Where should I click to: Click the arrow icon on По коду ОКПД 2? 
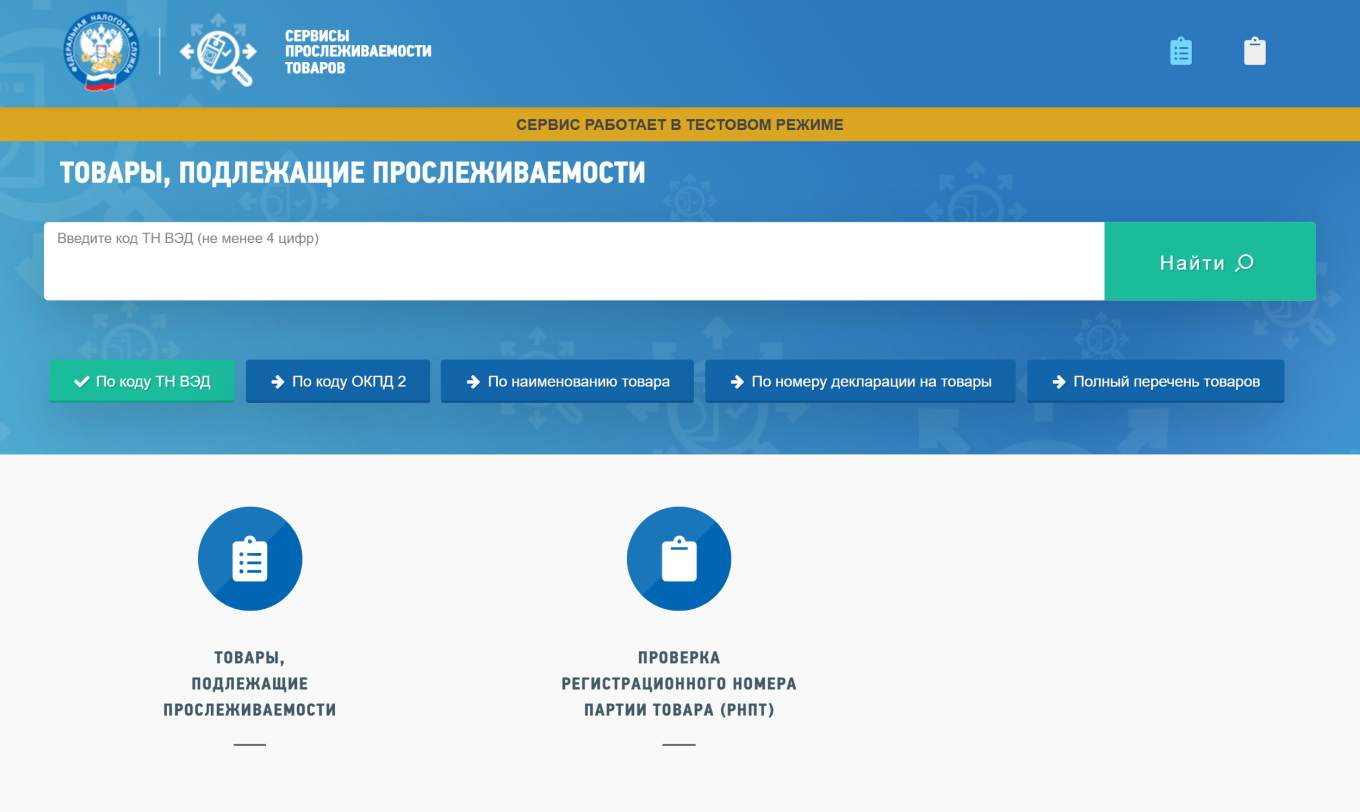pyautogui.click(x=275, y=381)
